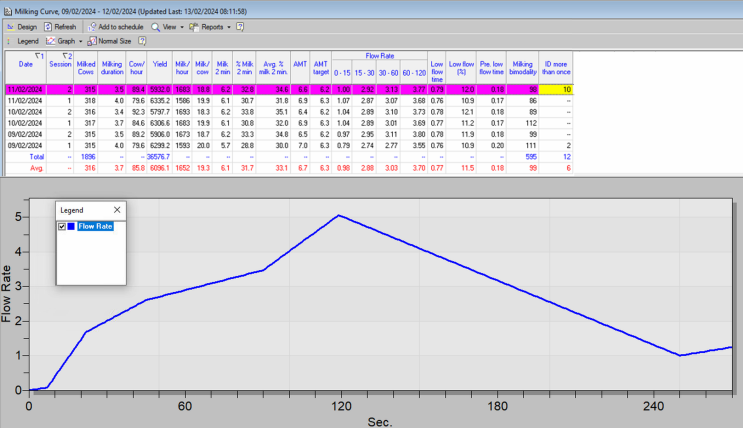Close the Legend floating panel
This screenshot has height=428, width=743.
point(116,210)
